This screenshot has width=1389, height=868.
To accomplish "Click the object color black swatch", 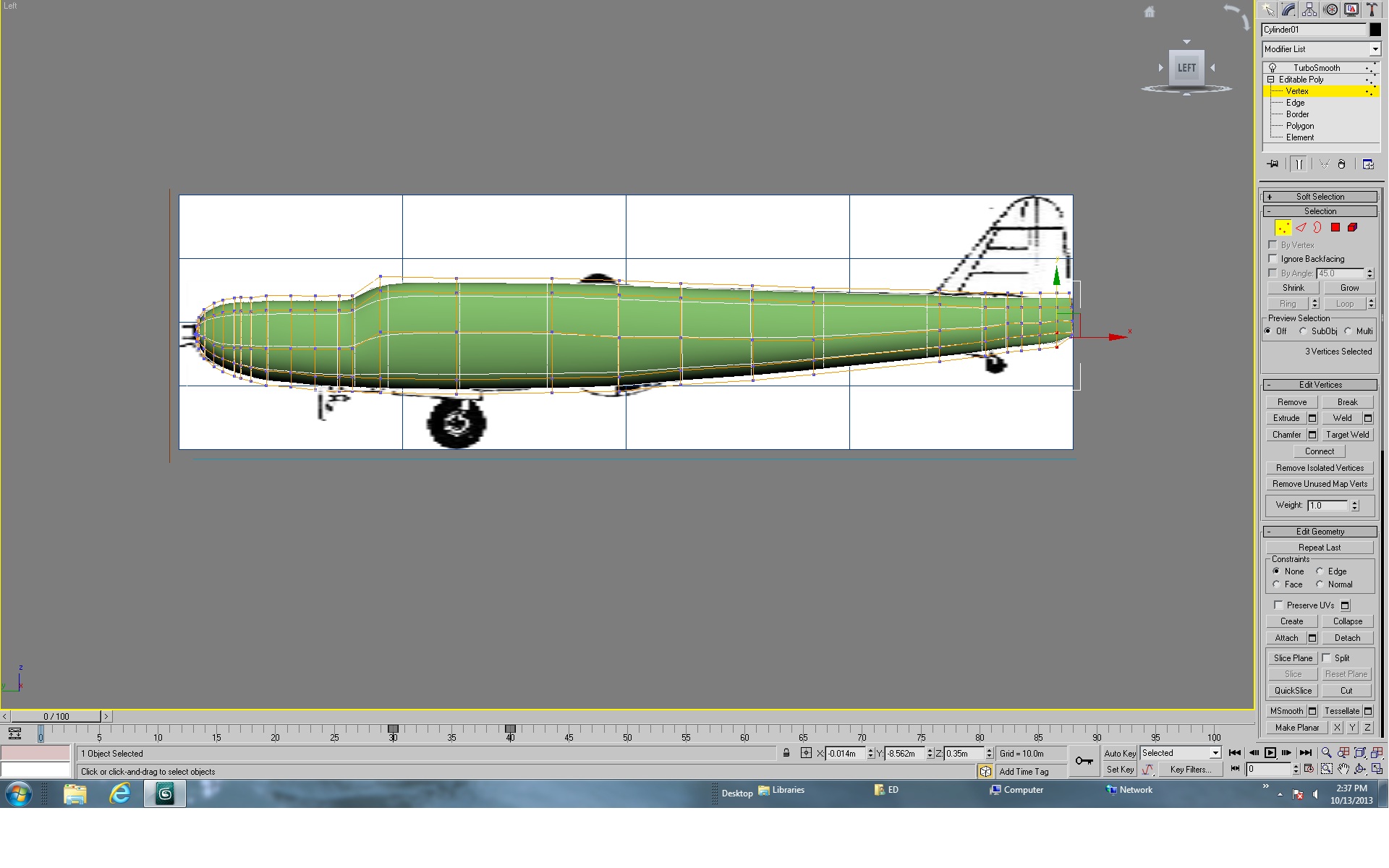I will 1375,30.
